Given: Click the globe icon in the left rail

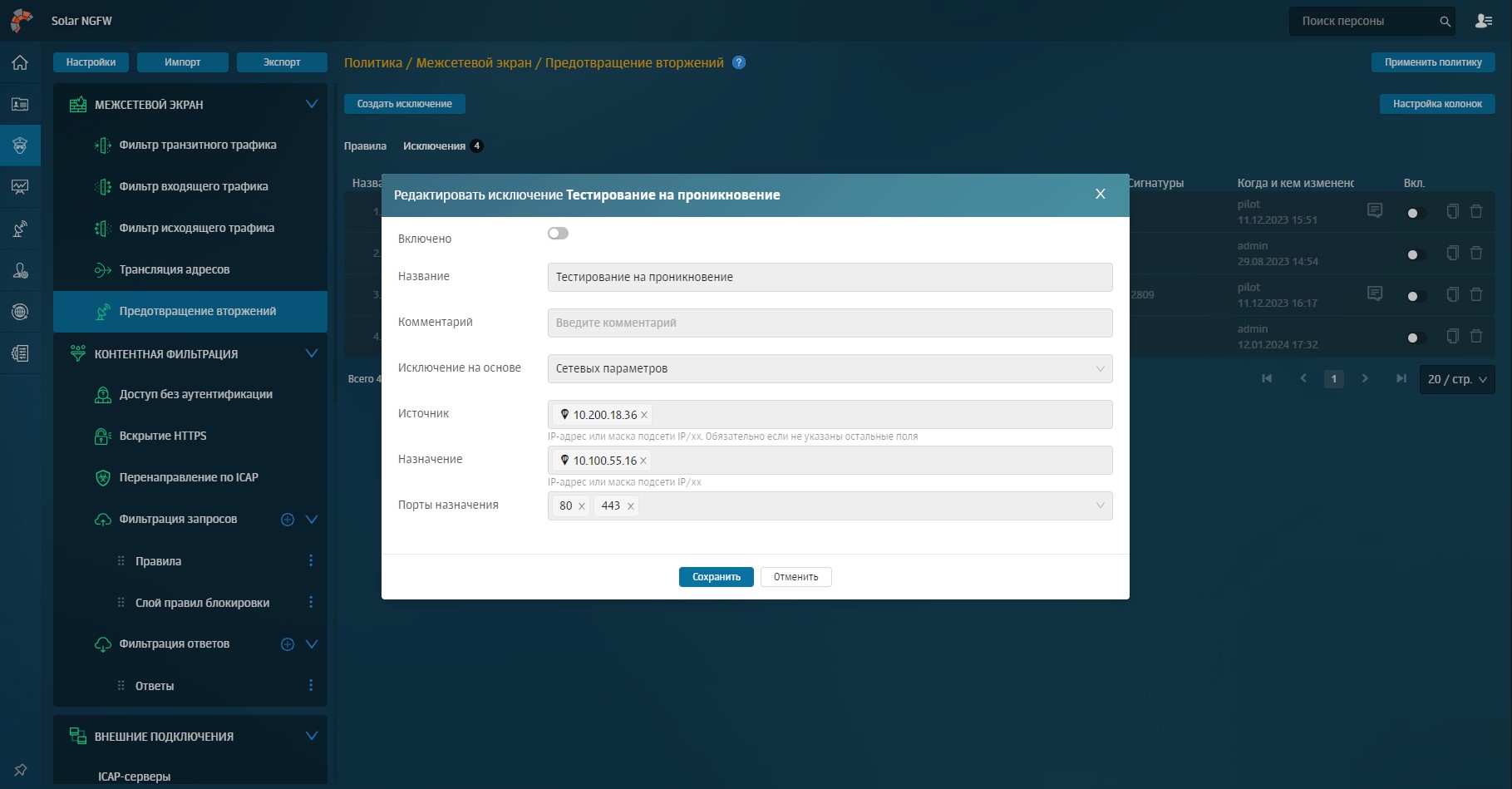Looking at the screenshot, I should click(20, 312).
